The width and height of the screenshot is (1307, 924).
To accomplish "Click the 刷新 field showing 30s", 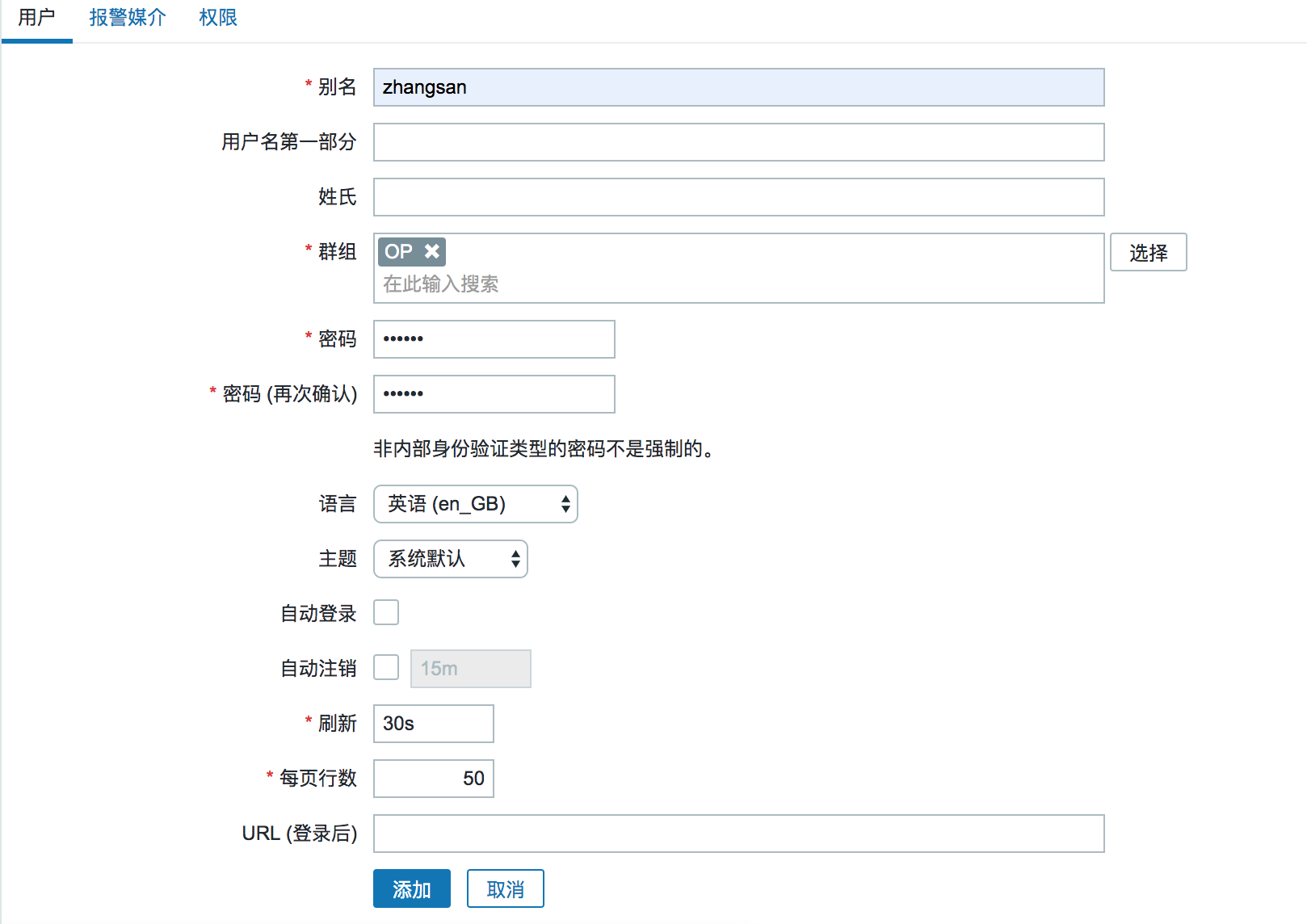I will click(434, 724).
